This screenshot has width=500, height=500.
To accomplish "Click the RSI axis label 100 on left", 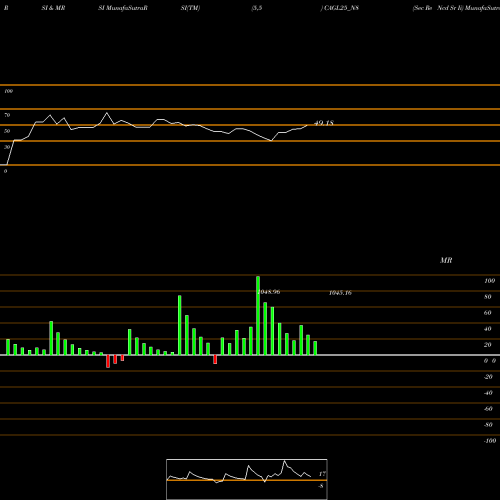I will [x=8, y=91].
